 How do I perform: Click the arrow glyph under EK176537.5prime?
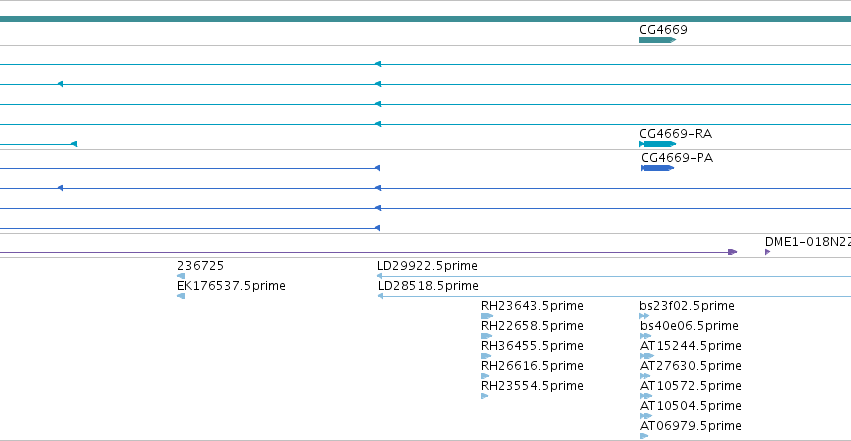[181, 296]
